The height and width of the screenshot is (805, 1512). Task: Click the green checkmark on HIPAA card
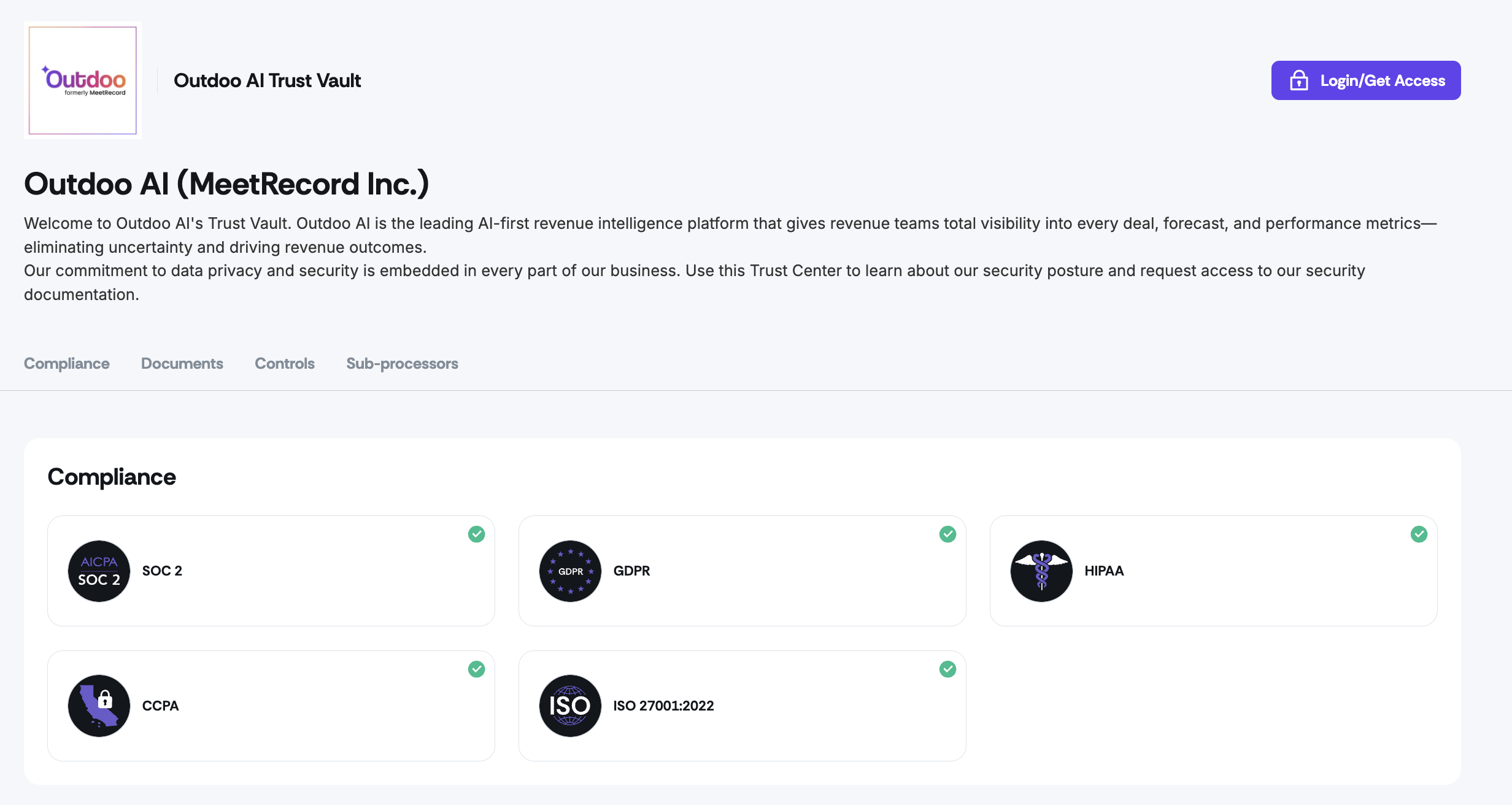1419,534
